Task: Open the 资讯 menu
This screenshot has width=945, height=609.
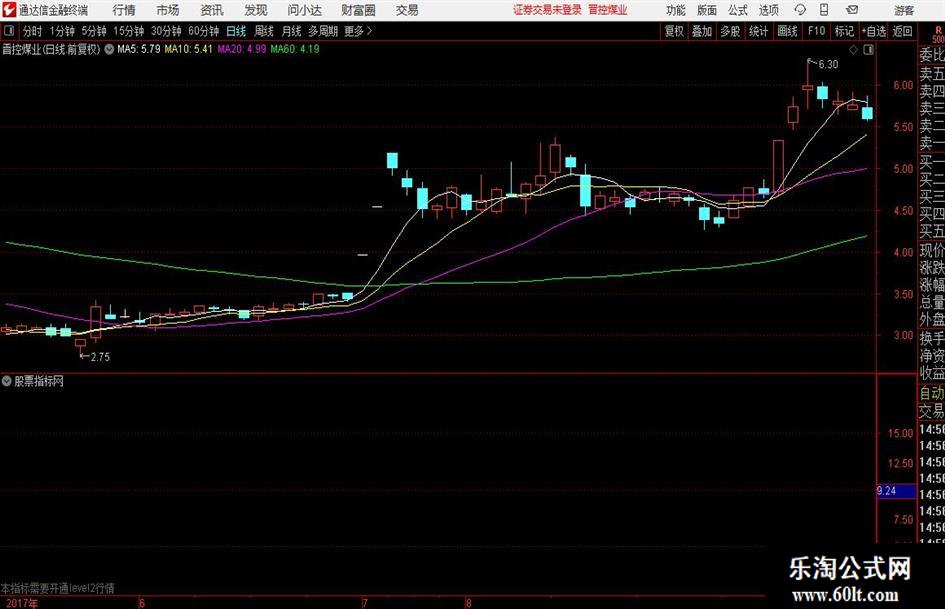Action: point(212,10)
